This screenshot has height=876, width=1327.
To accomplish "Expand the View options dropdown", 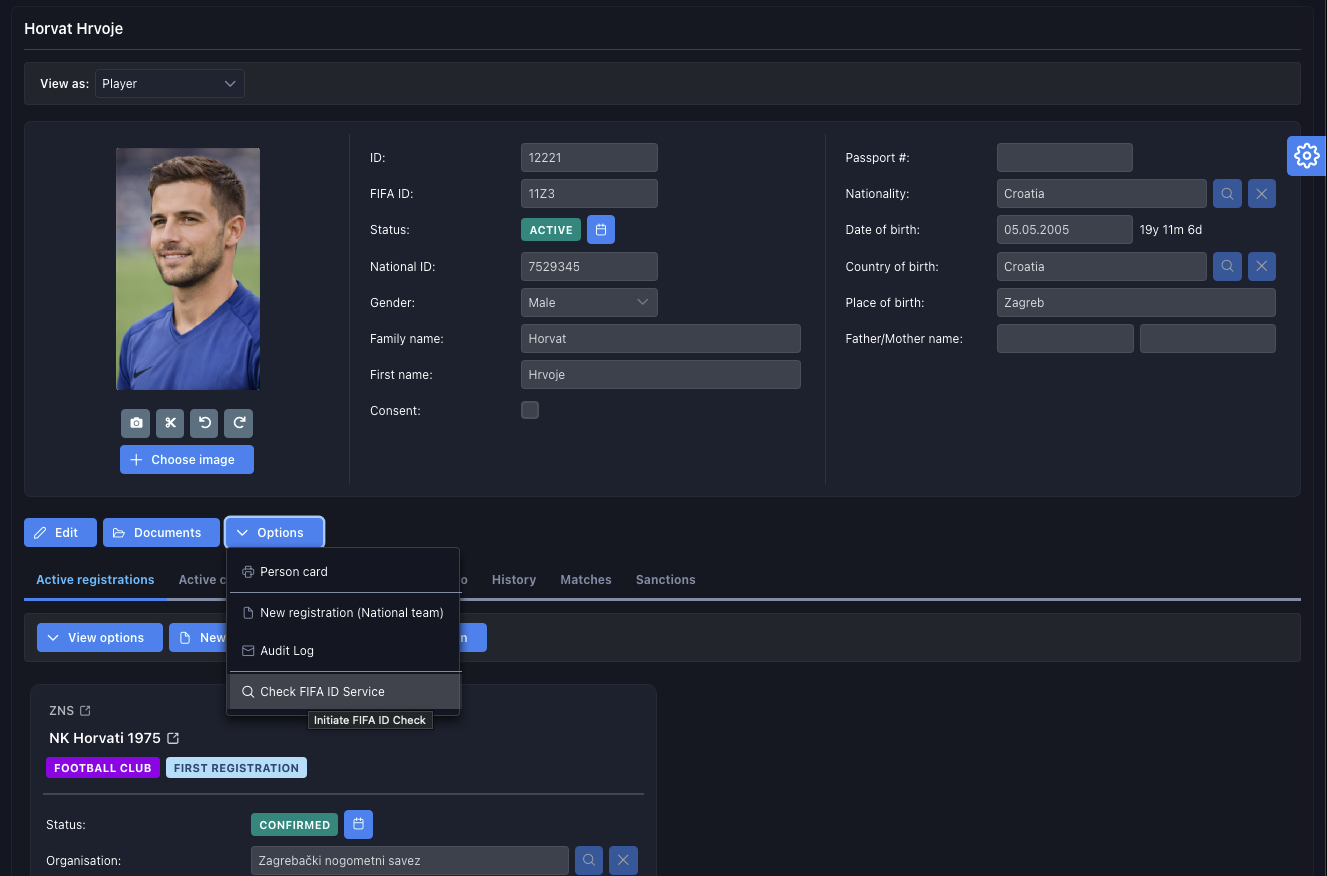I will coord(99,638).
